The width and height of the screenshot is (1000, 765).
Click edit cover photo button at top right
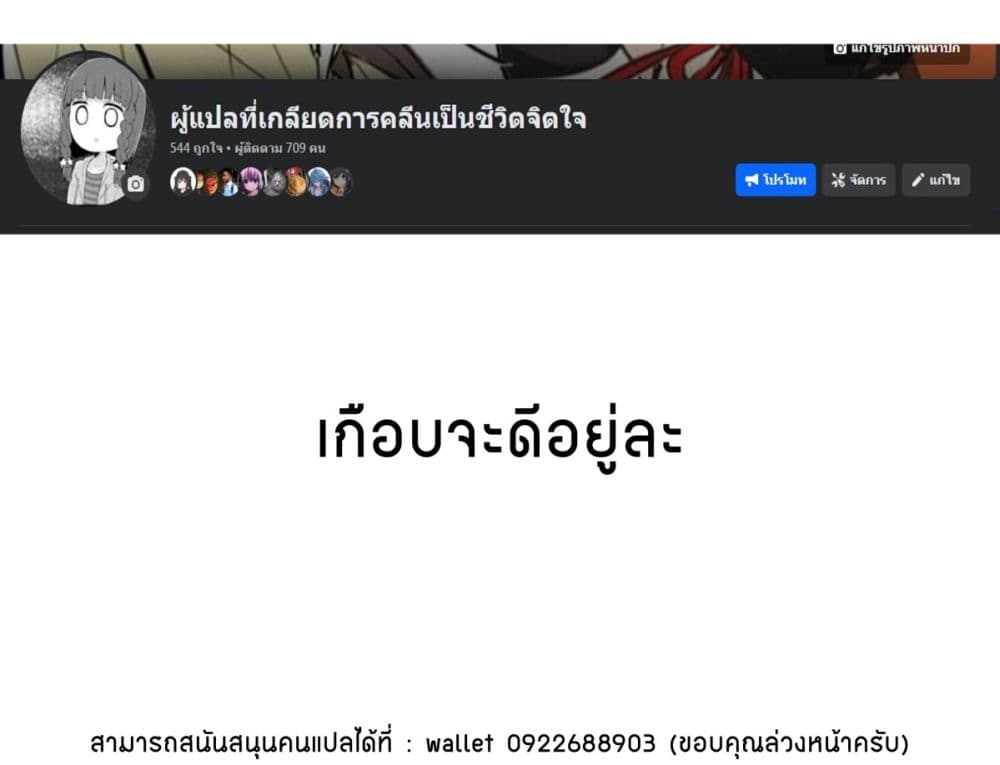pos(897,49)
